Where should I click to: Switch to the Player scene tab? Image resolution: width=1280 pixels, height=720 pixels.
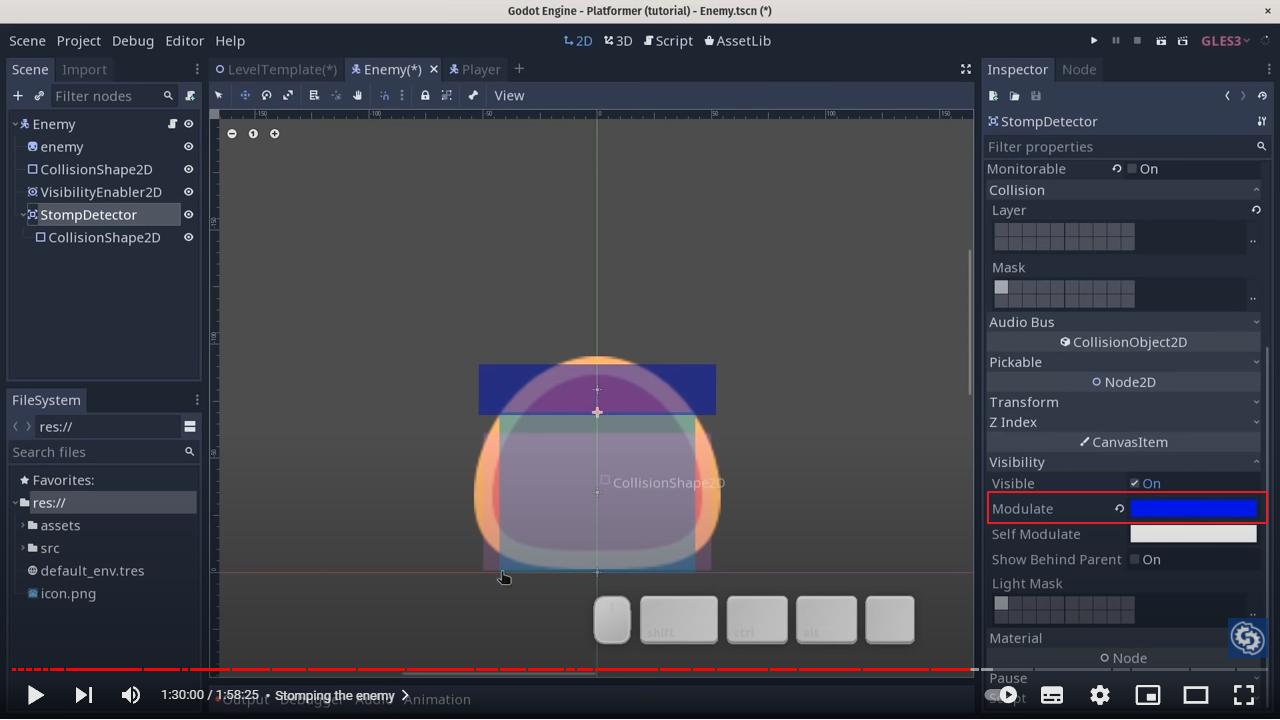point(475,69)
